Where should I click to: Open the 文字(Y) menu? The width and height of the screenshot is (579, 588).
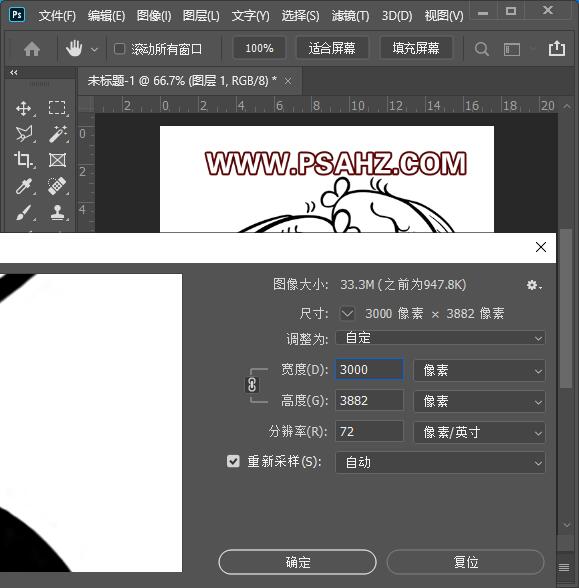coord(250,16)
